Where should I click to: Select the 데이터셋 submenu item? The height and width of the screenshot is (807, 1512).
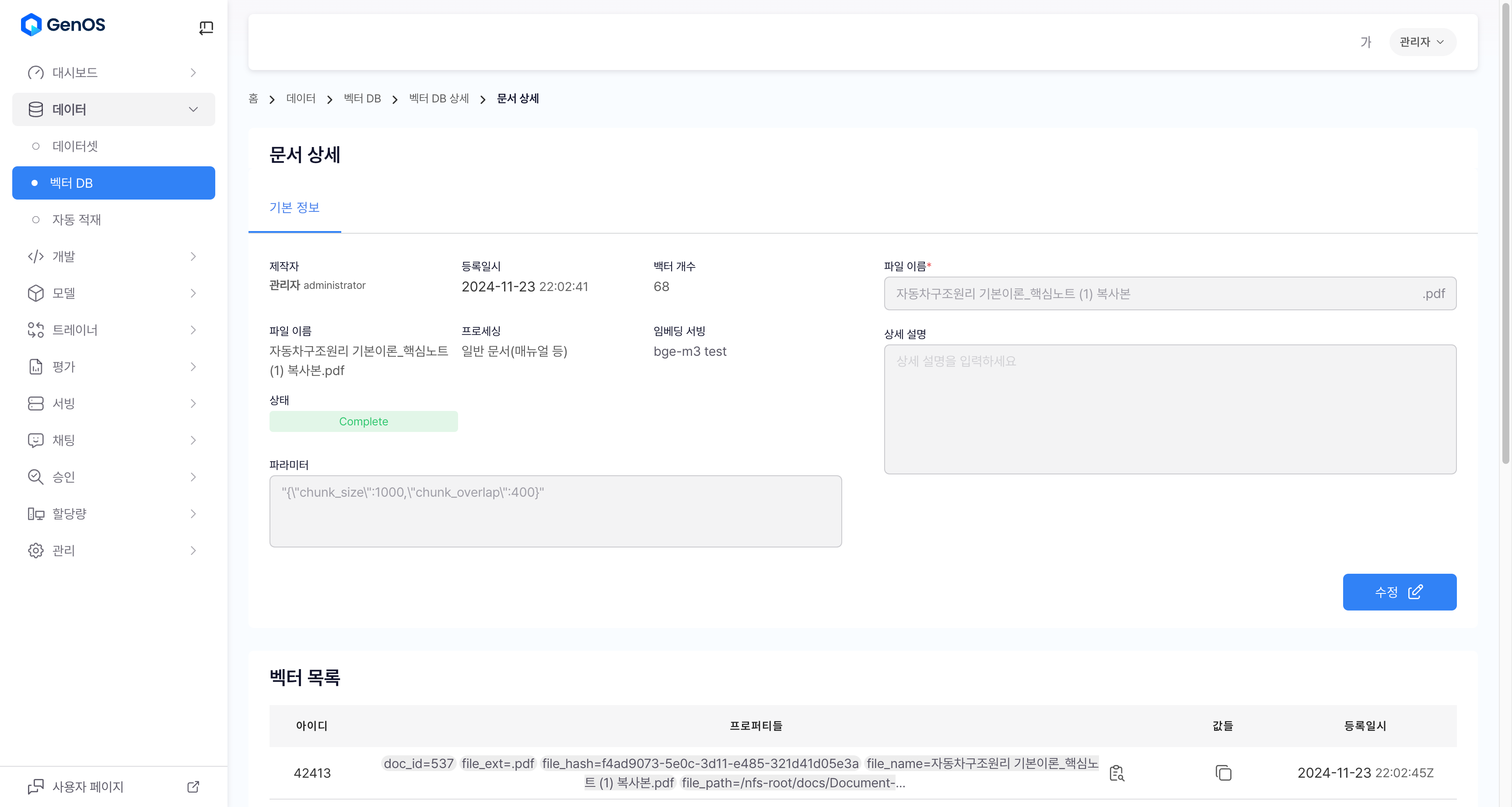tap(75, 146)
